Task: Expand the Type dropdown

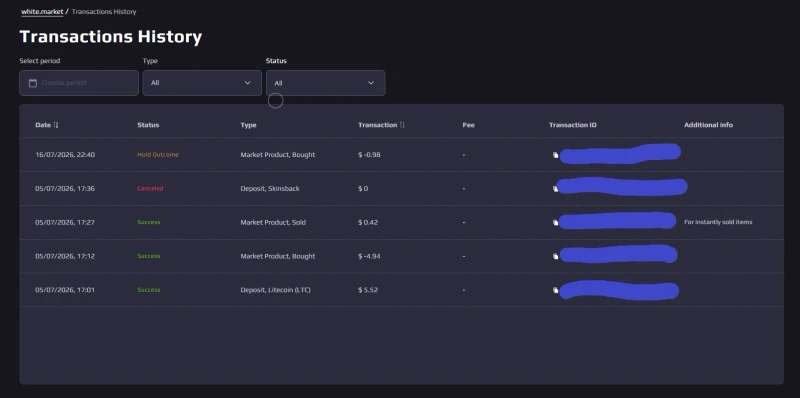Action: click(x=202, y=83)
